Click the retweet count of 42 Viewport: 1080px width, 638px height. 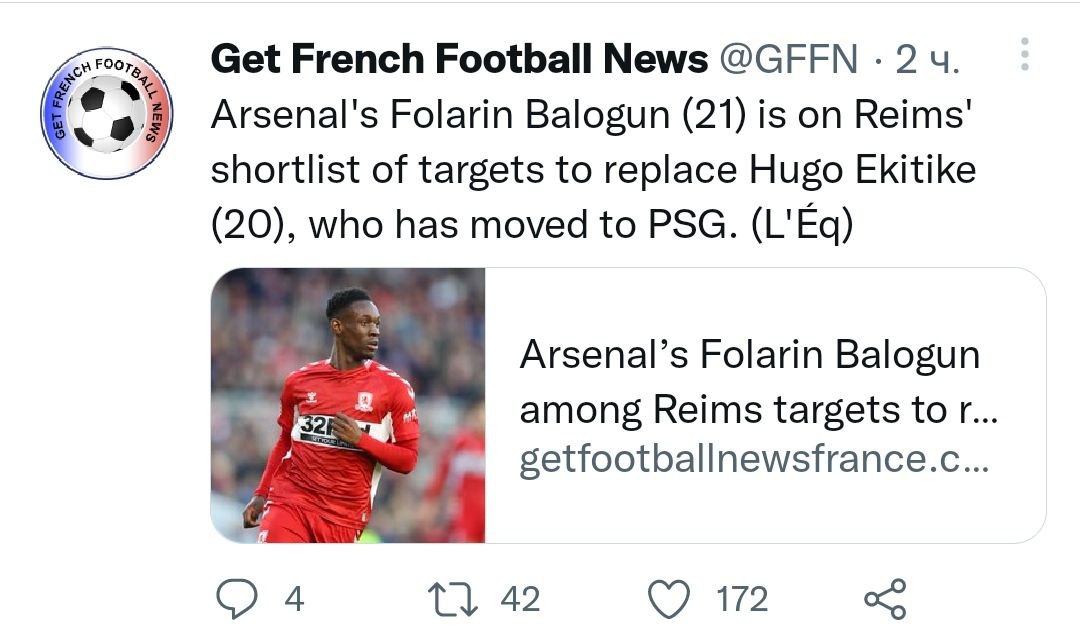(x=519, y=599)
